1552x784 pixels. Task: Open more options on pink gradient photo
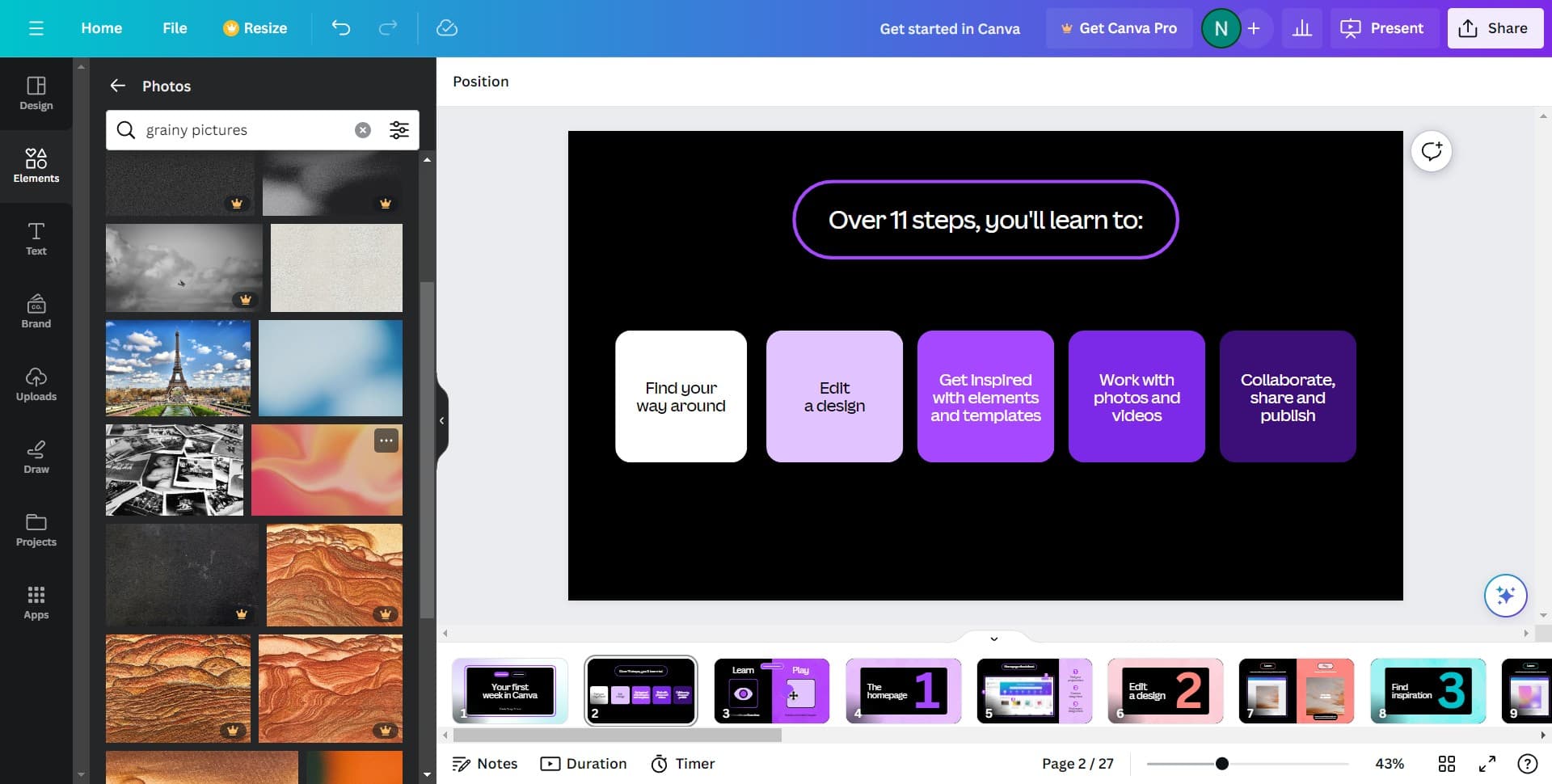tap(386, 440)
